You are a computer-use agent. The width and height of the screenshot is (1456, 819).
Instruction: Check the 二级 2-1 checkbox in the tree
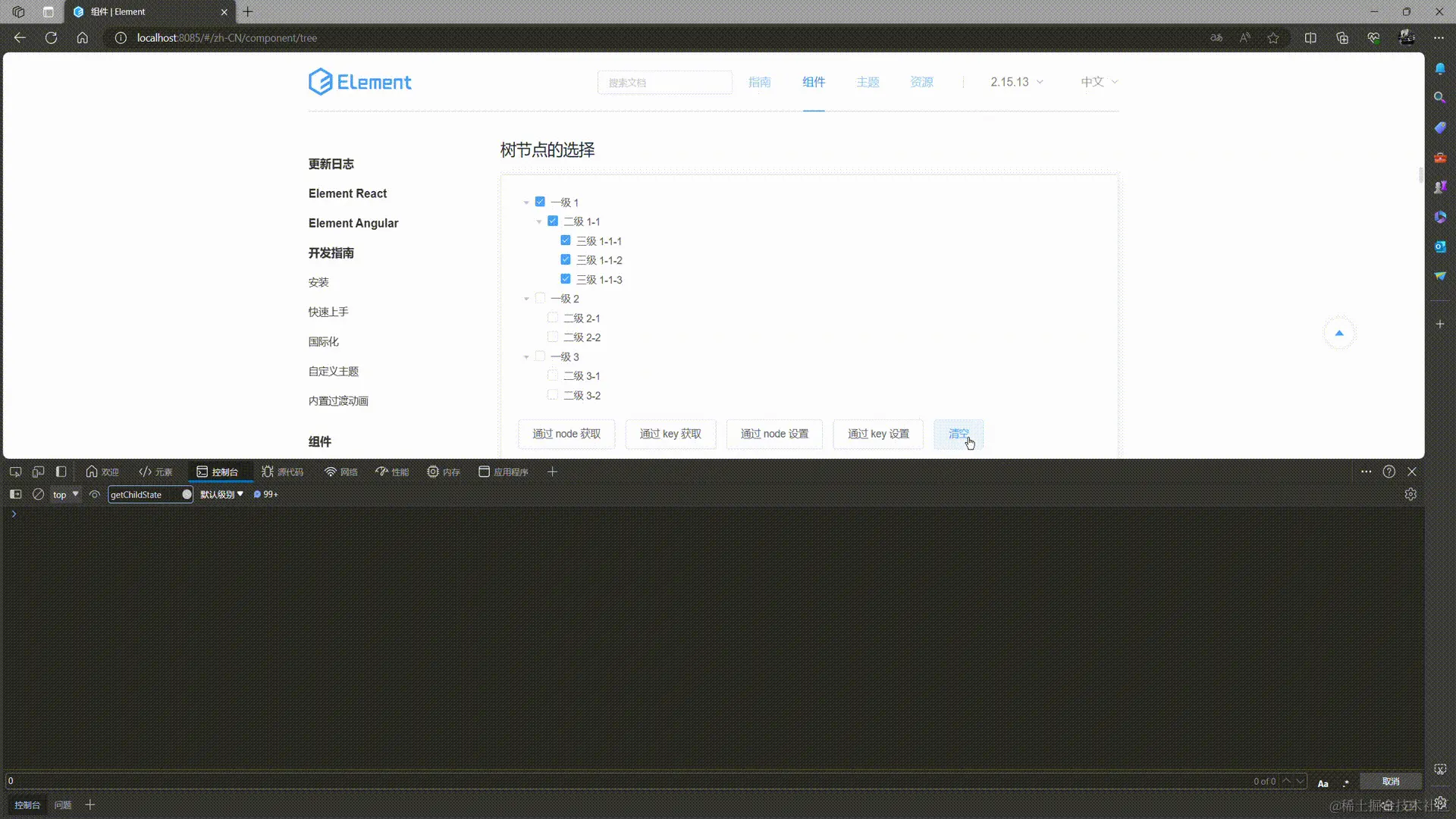[552, 317]
